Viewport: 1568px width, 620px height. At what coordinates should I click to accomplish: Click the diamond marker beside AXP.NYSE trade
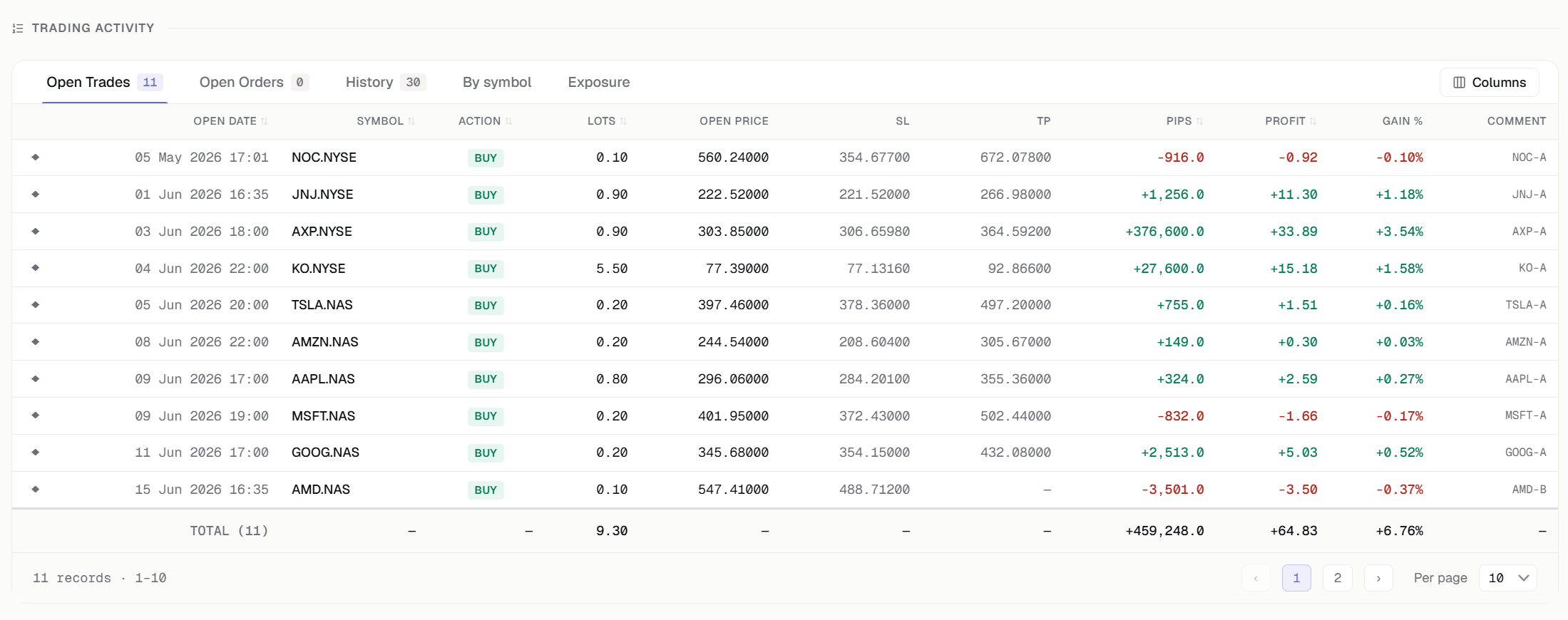coord(36,231)
